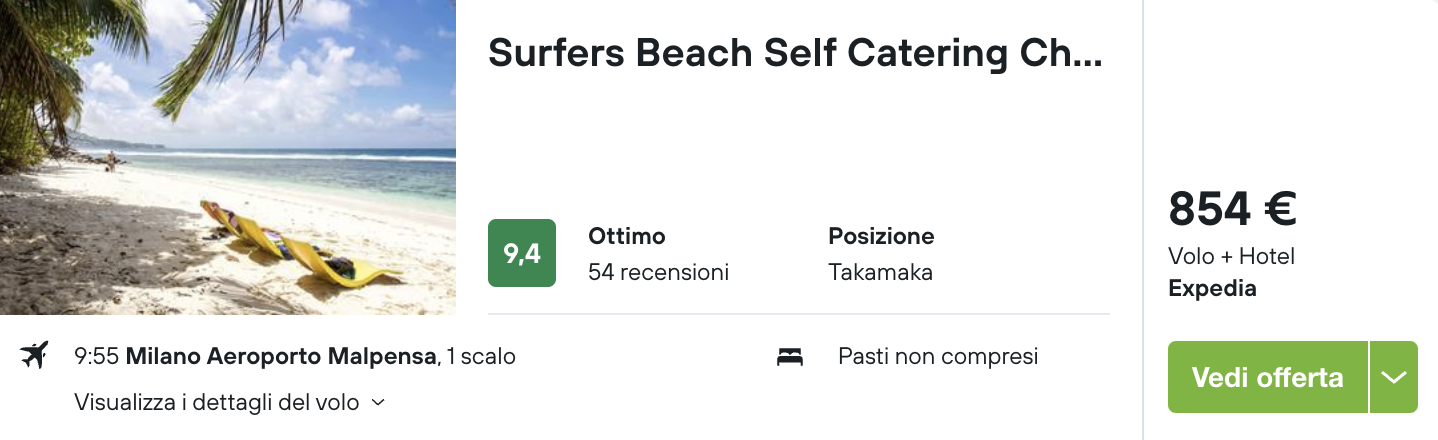
Task: Click the Expedia provider name
Action: click(1212, 289)
